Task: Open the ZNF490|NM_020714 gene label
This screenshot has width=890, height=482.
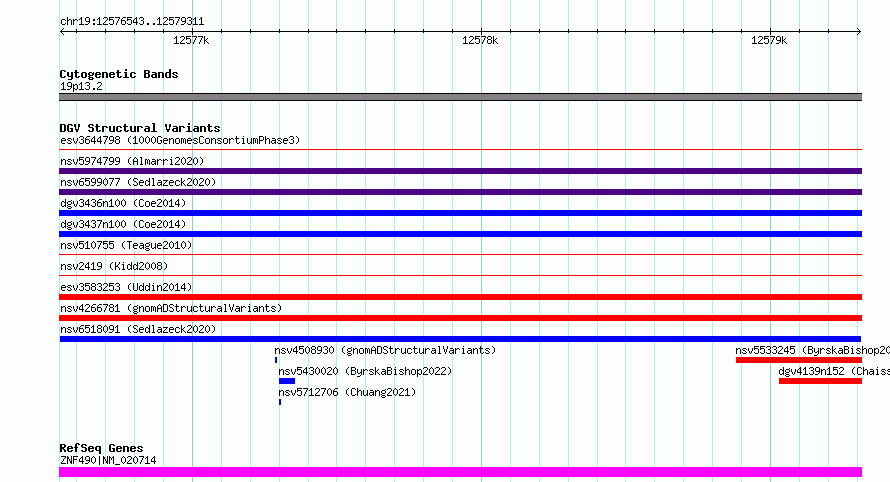Action: pyautogui.click(x=108, y=460)
